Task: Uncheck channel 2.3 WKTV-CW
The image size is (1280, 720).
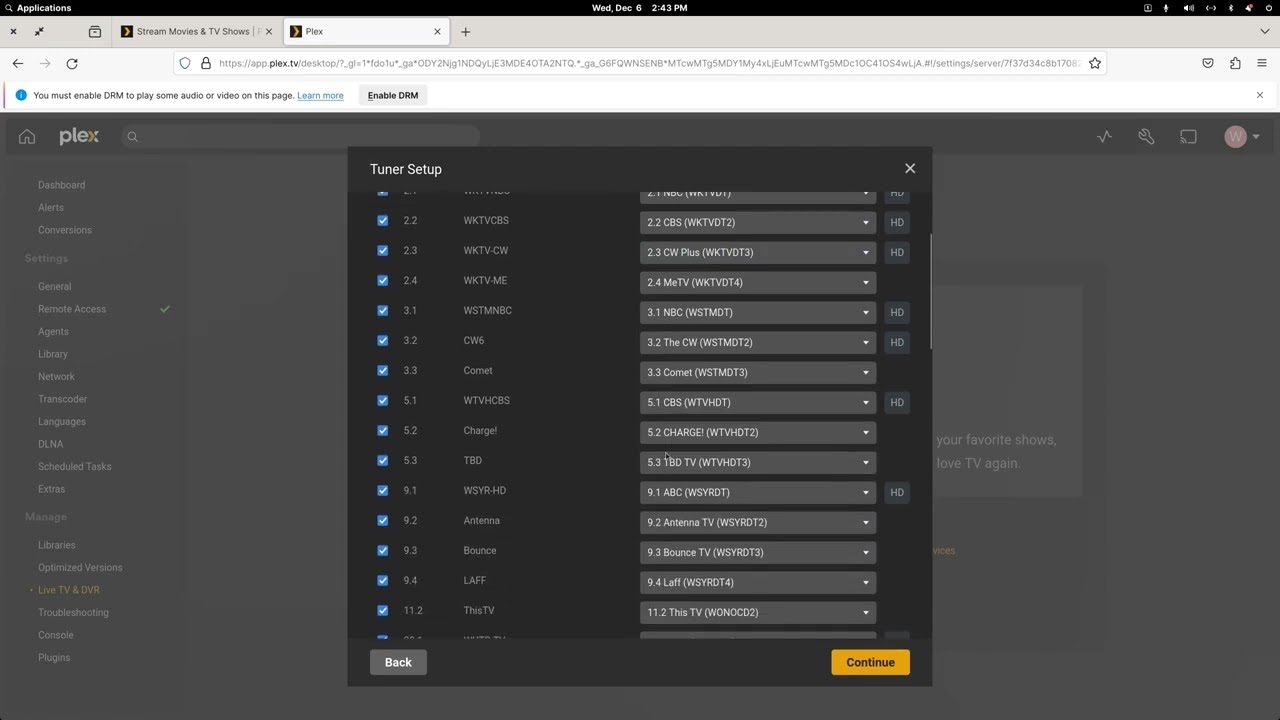Action: (383, 251)
